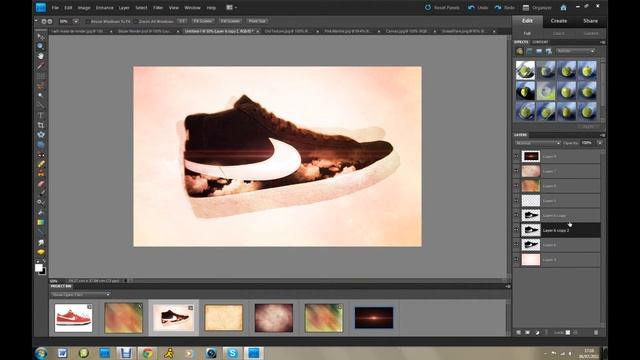Screen dimensions: 640x360
Task: Select the Sponge tool
Action: tap(40, 252)
